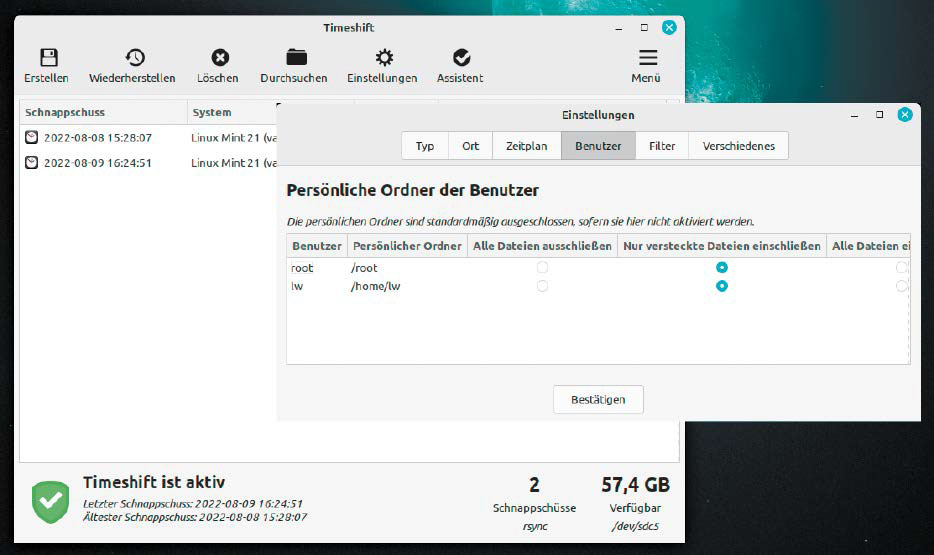This screenshot has height=555, width=934.
Task: Click 'Timeshift ist aktiv' status text
Action: click(x=154, y=482)
